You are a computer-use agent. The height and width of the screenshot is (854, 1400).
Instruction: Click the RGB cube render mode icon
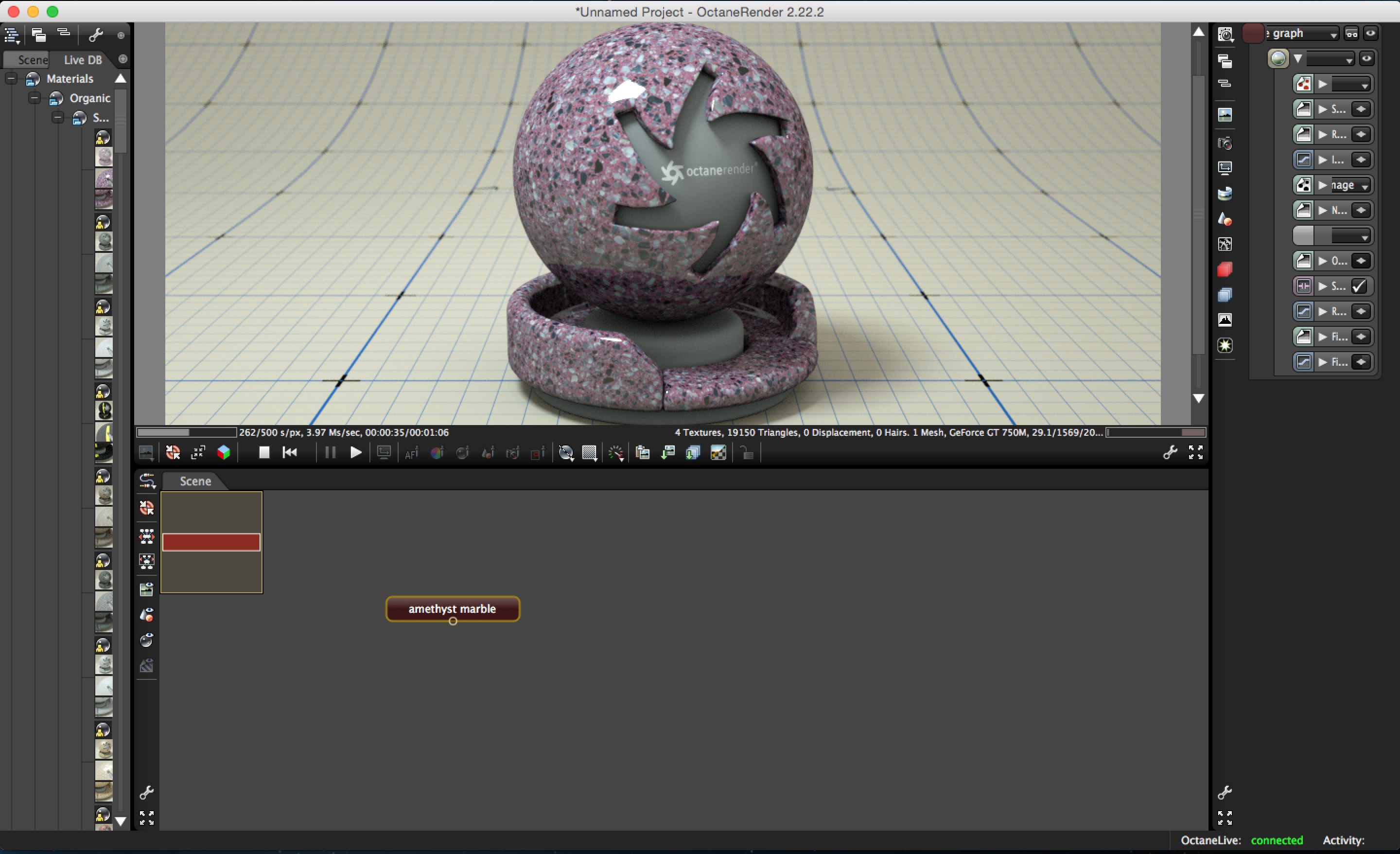pos(224,453)
